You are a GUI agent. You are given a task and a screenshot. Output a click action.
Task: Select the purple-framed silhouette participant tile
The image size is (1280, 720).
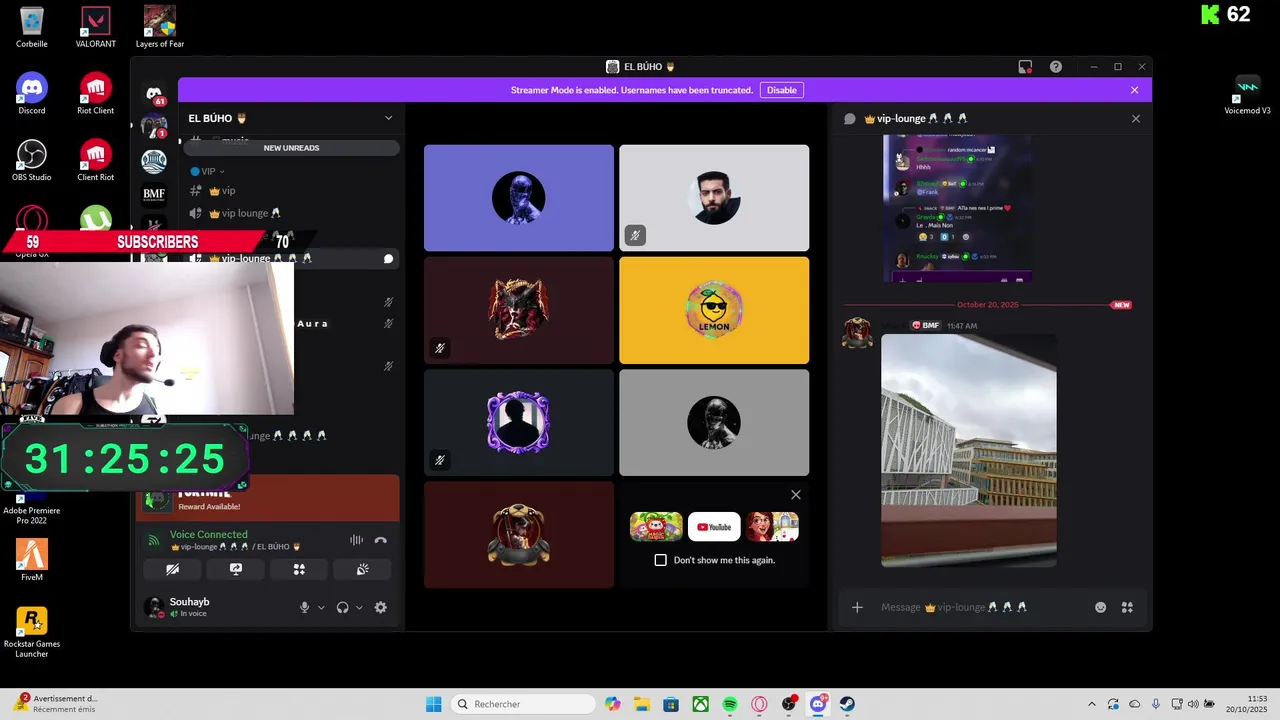pos(518,423)
